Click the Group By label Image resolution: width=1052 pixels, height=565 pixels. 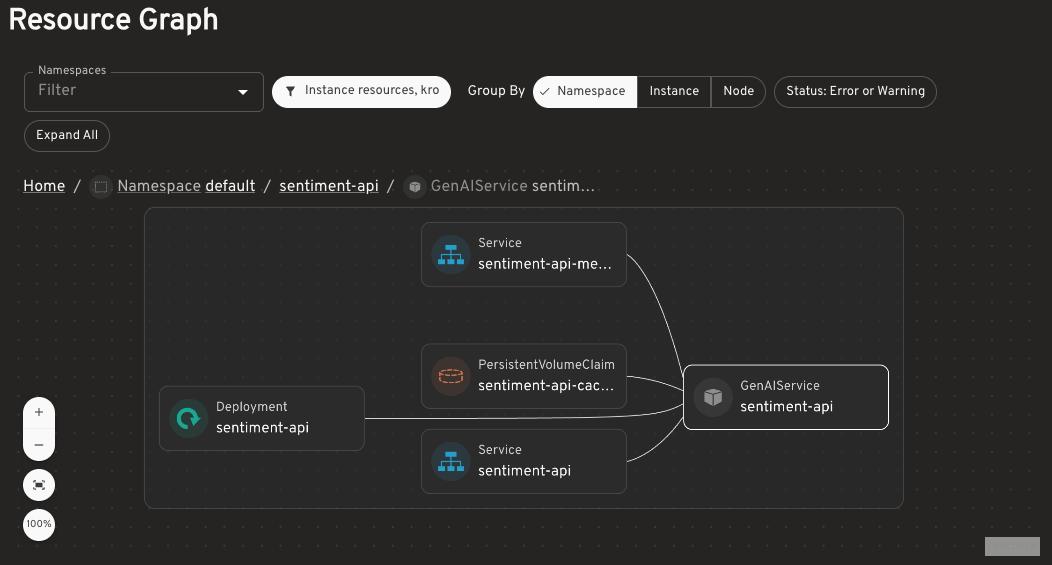click(496, 91)
